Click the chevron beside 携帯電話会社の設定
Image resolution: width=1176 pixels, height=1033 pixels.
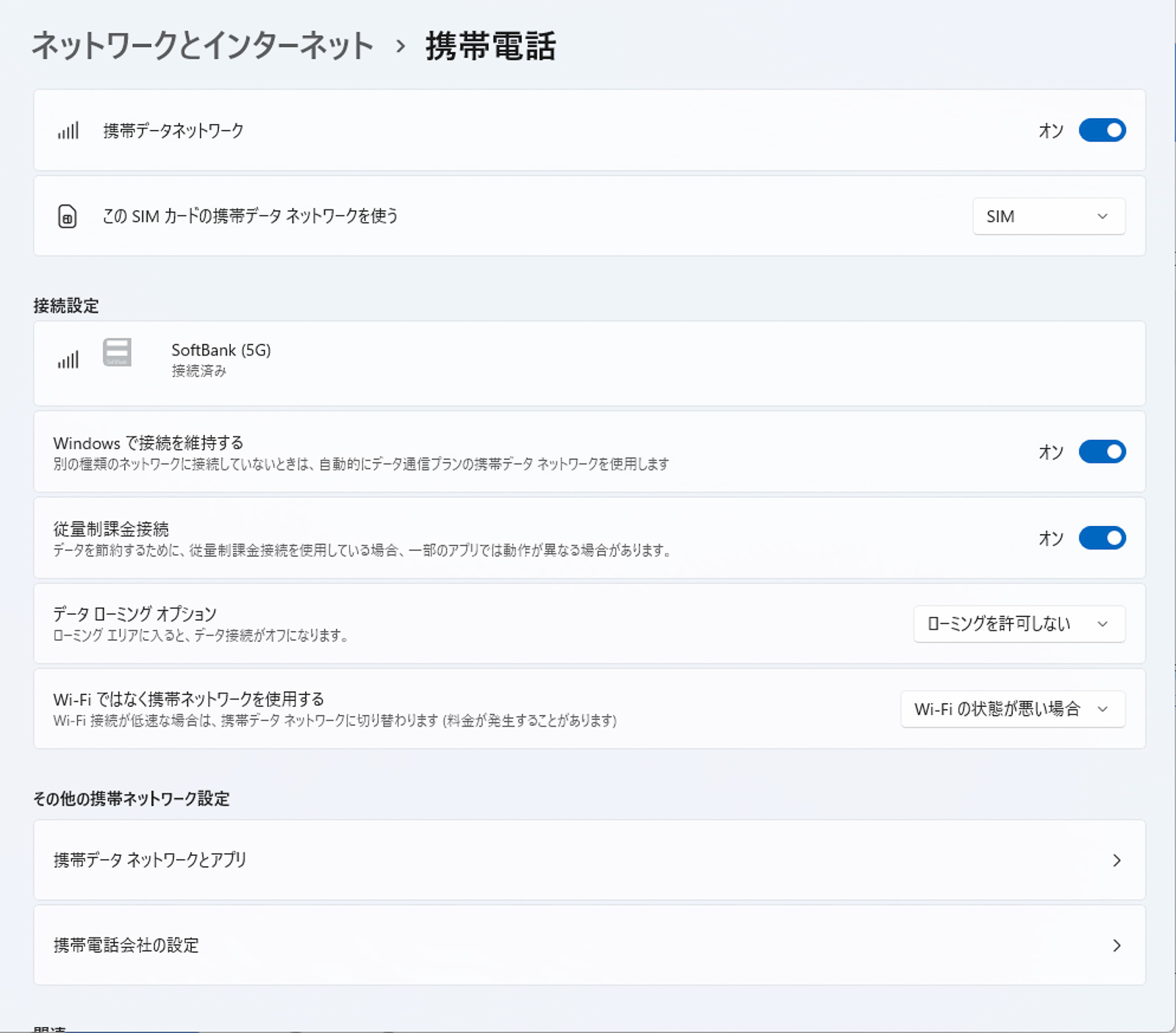pyautogui.click(x=1118, y=946)
